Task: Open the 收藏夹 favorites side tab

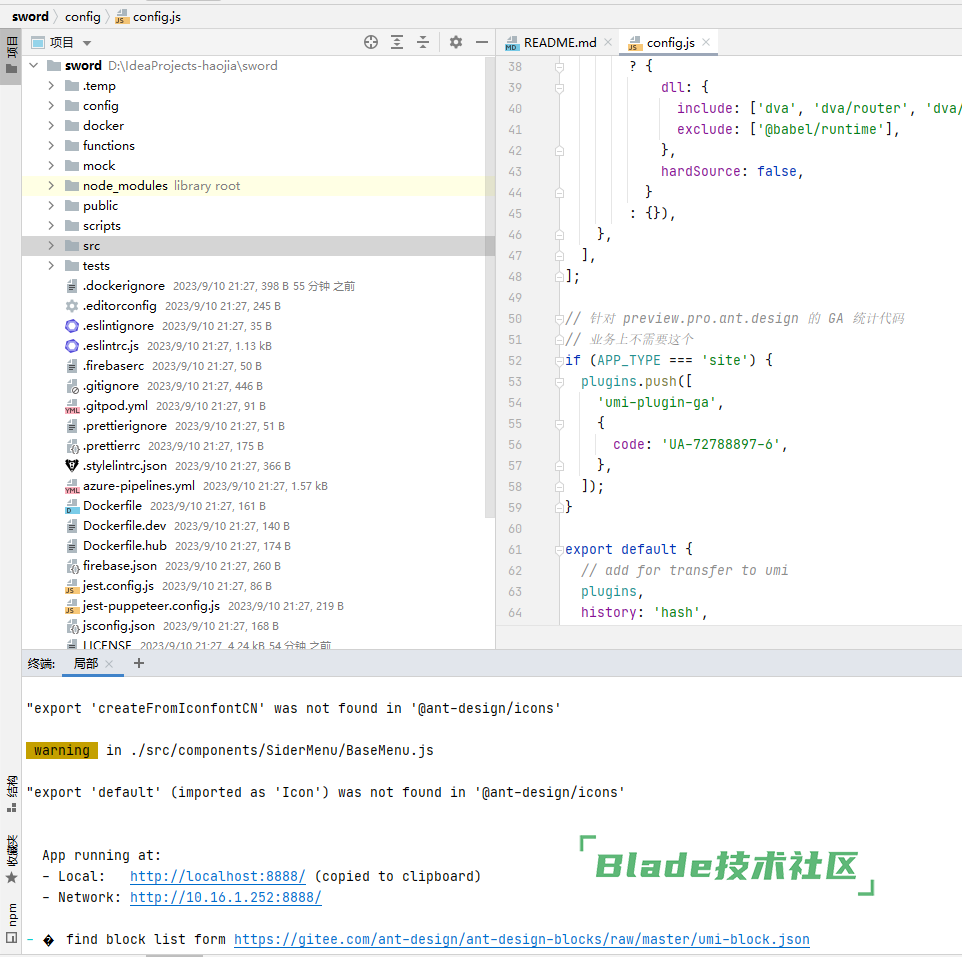Action: click(x=11, y=859)
